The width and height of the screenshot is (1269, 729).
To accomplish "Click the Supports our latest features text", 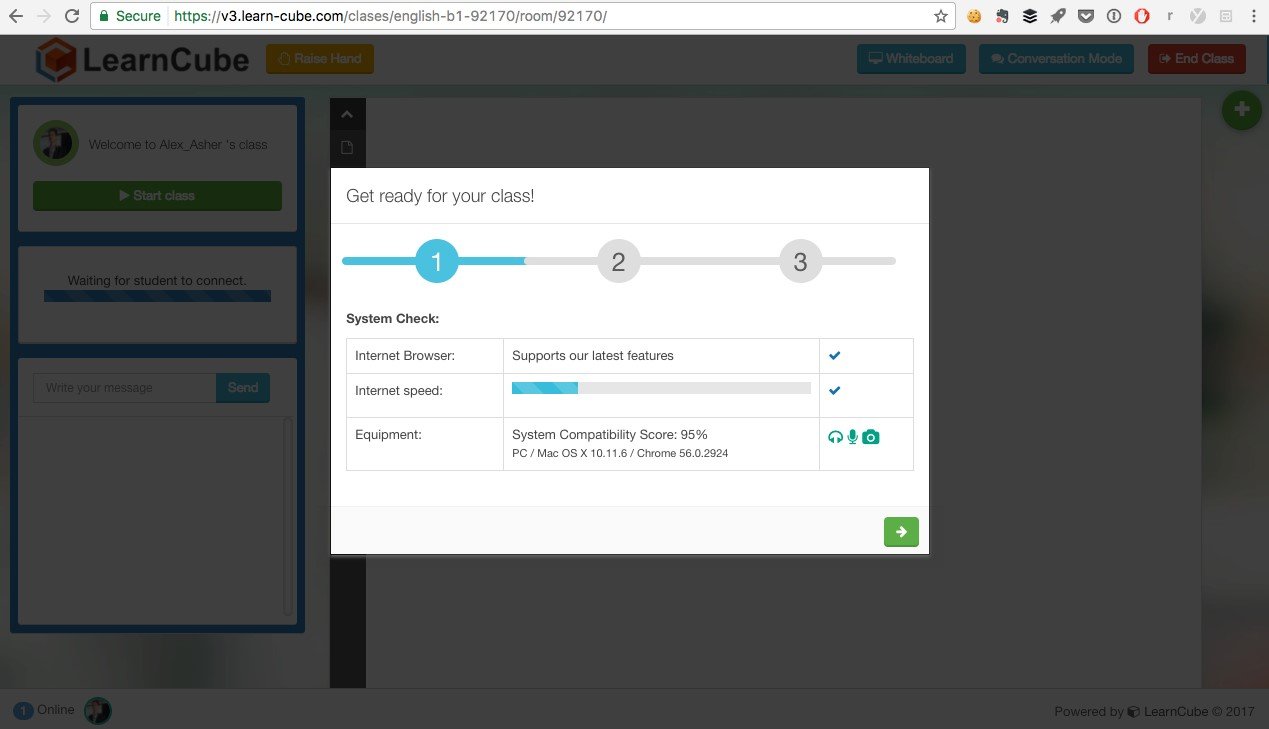I will pos(593,355).
